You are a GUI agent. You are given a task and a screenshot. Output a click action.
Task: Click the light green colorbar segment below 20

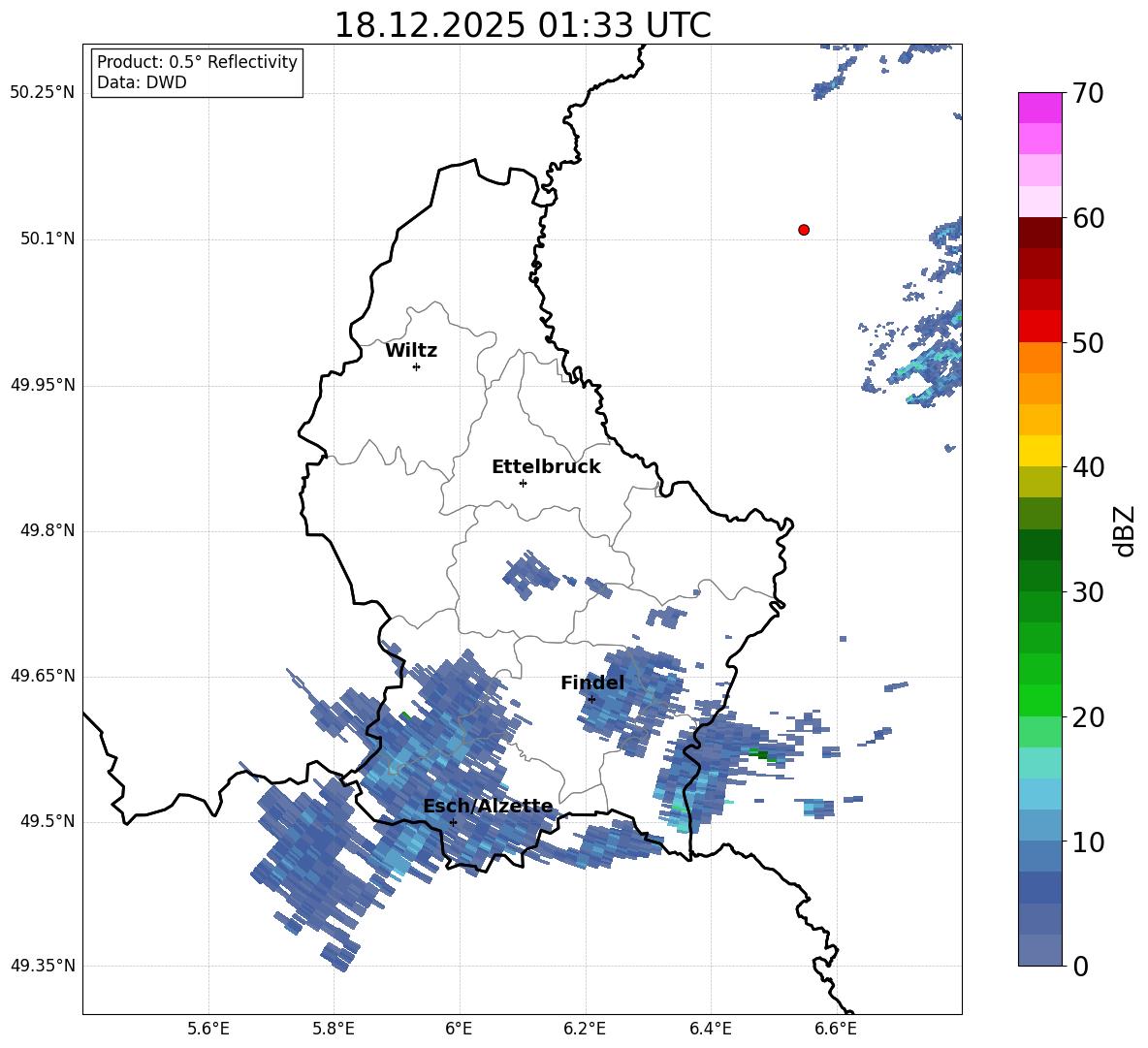pos(1039,732)
